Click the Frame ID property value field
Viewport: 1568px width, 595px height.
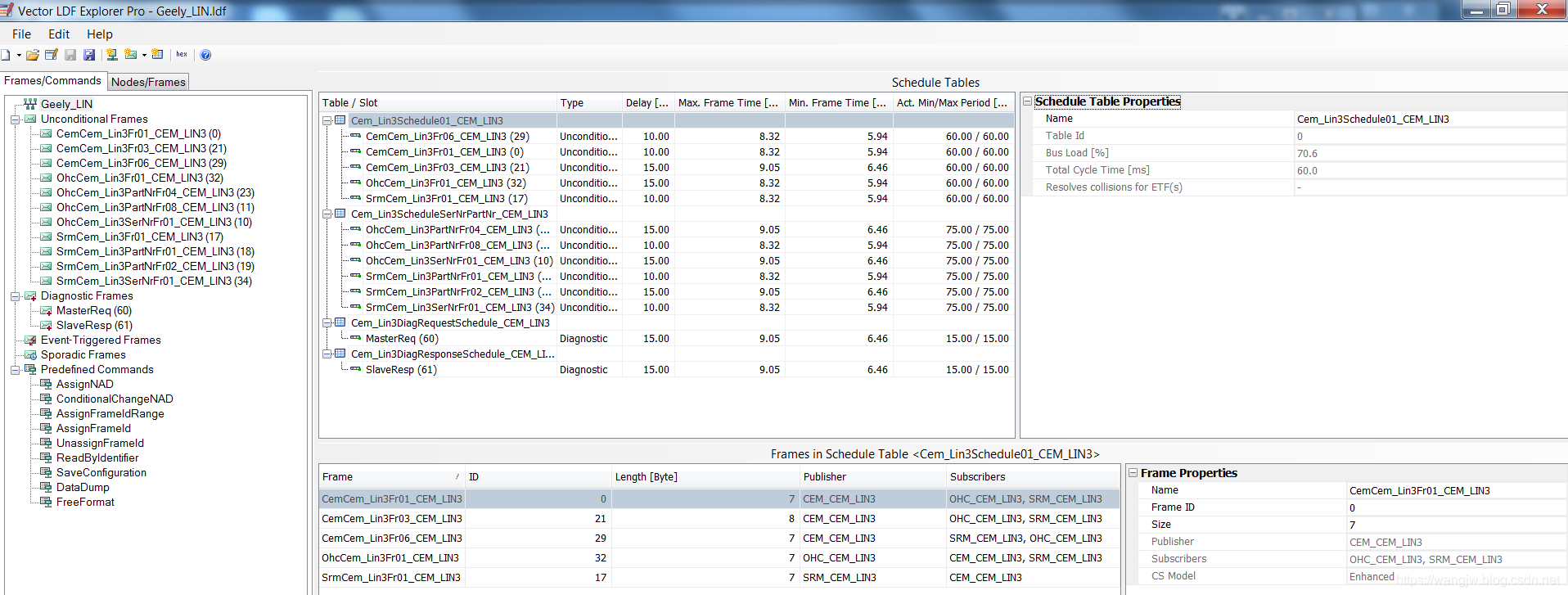[x=1457, y=507]
